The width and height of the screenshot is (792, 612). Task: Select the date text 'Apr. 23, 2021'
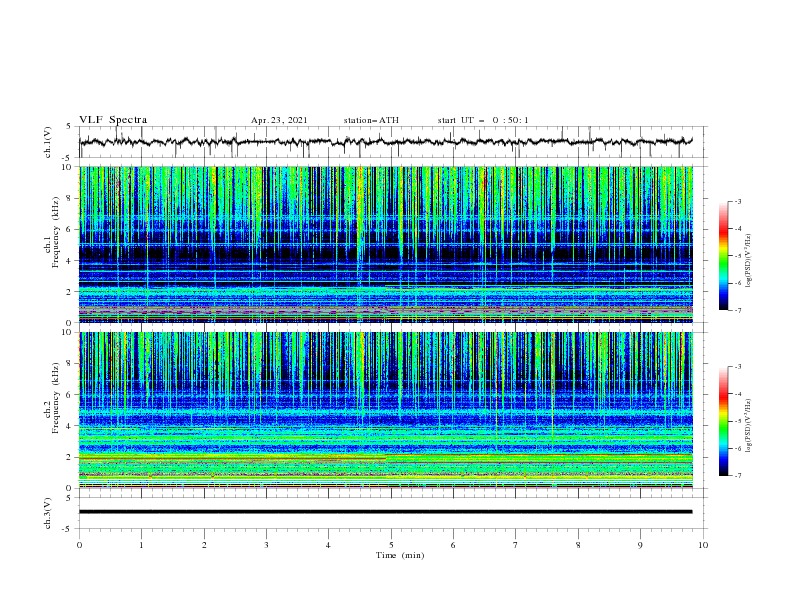tap(279, 120)
